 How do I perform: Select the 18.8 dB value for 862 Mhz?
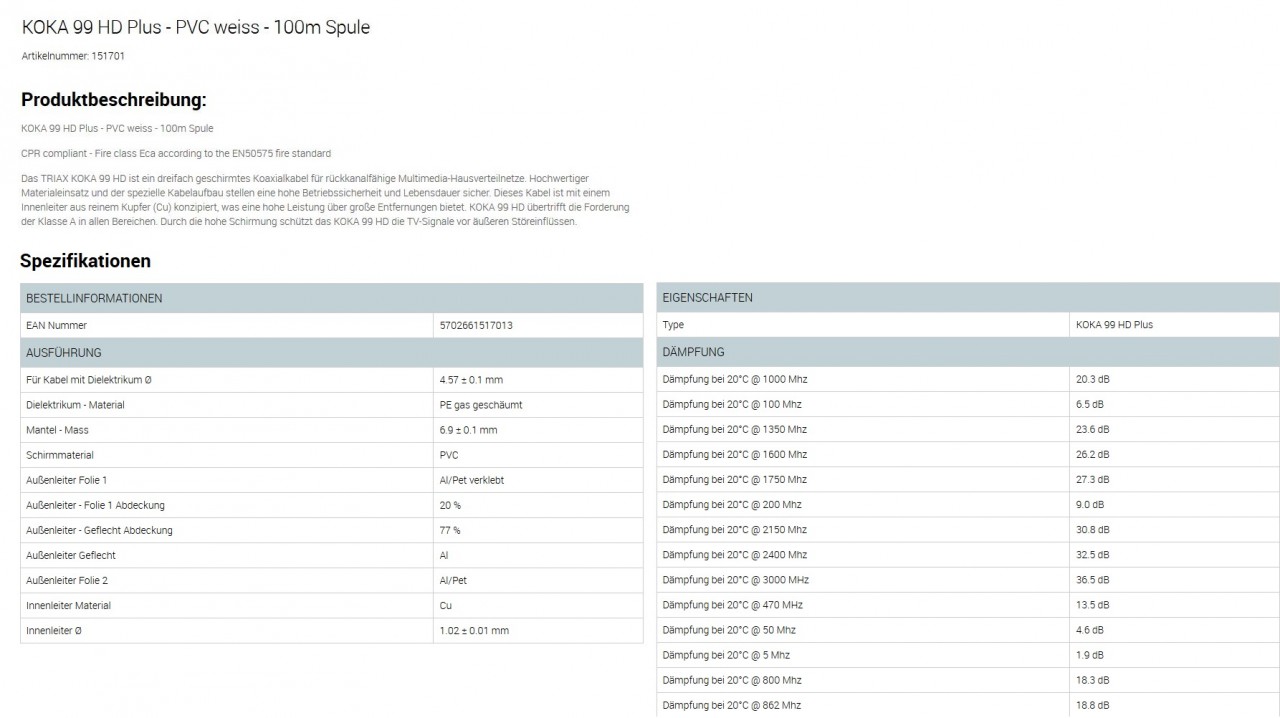pos(1092,705)
